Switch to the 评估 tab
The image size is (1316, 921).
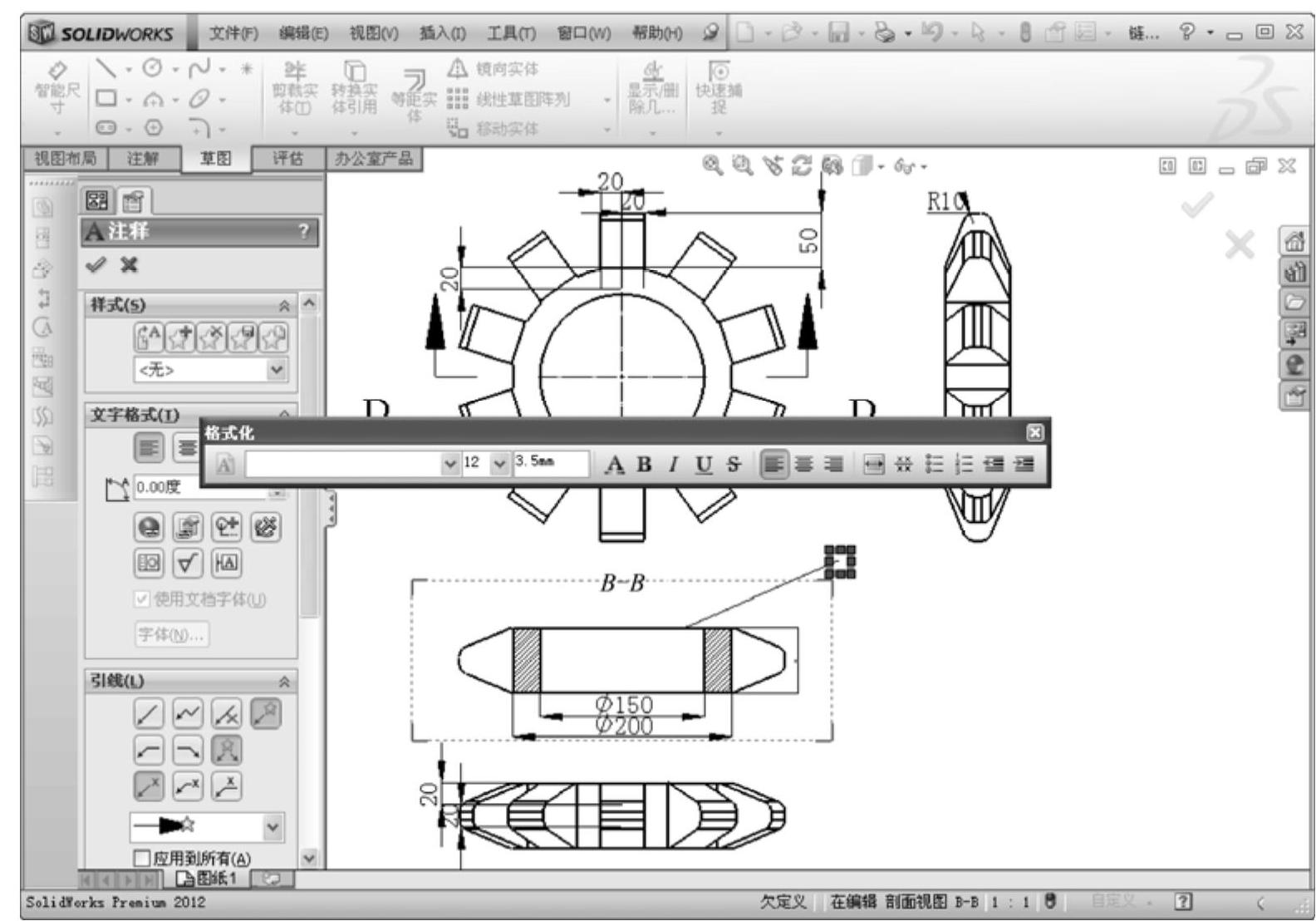pos(287,159)
